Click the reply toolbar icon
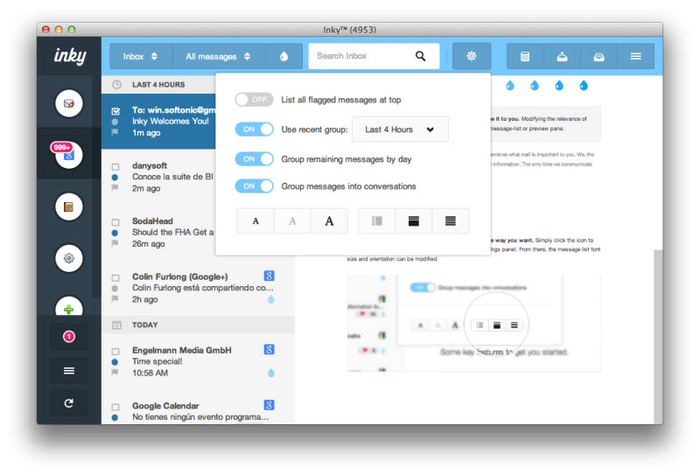Screen dimensions: 700x475 pos(599,56)
